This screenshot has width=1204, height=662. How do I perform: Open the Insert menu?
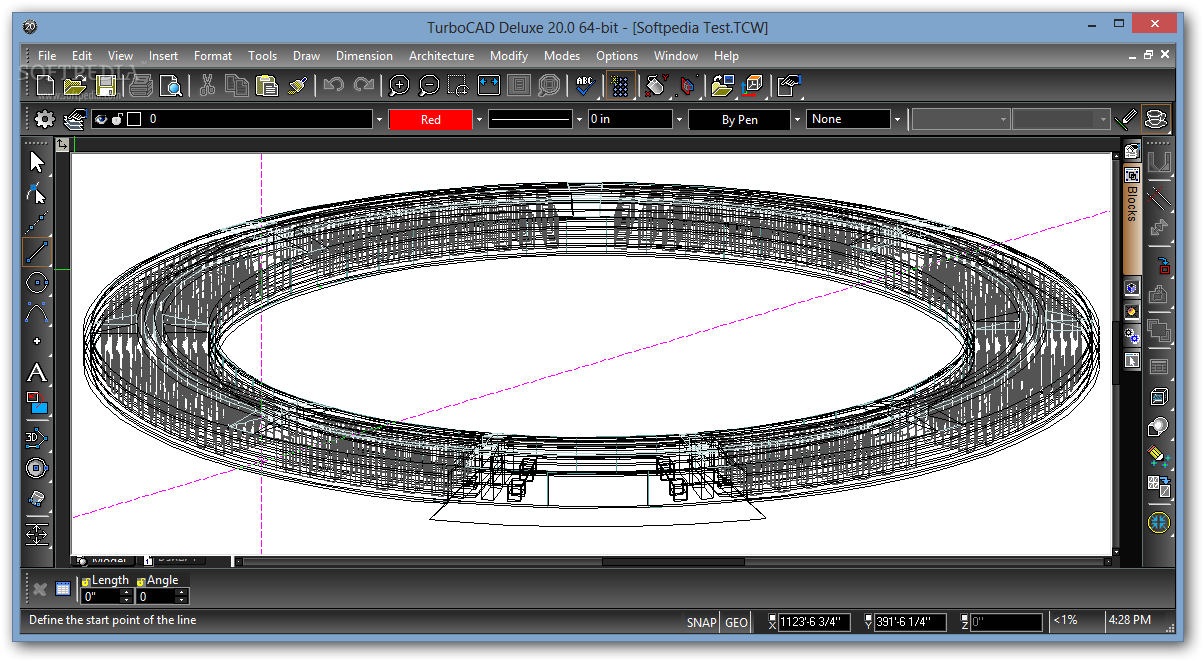coord(163,56)
